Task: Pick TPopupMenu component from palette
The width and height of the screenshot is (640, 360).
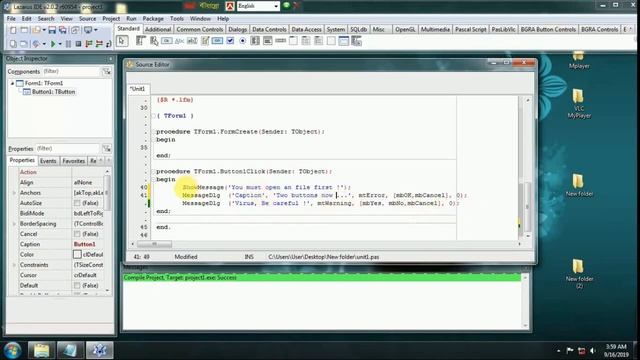Action: (x=154, y=41)
